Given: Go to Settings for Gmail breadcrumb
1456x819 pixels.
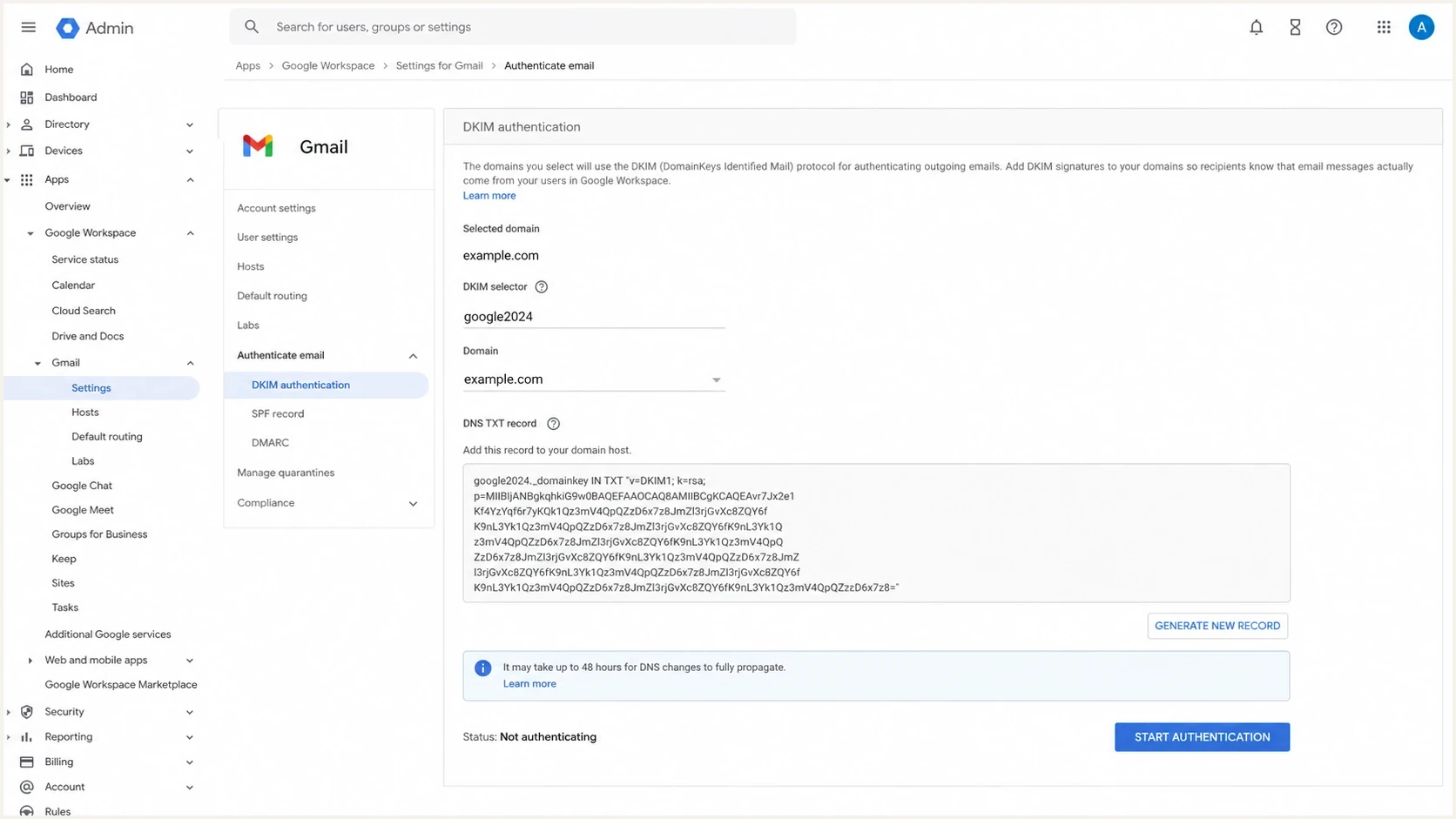Looking at the screenshot, I should pyautogui.click(x=439, y=66).
